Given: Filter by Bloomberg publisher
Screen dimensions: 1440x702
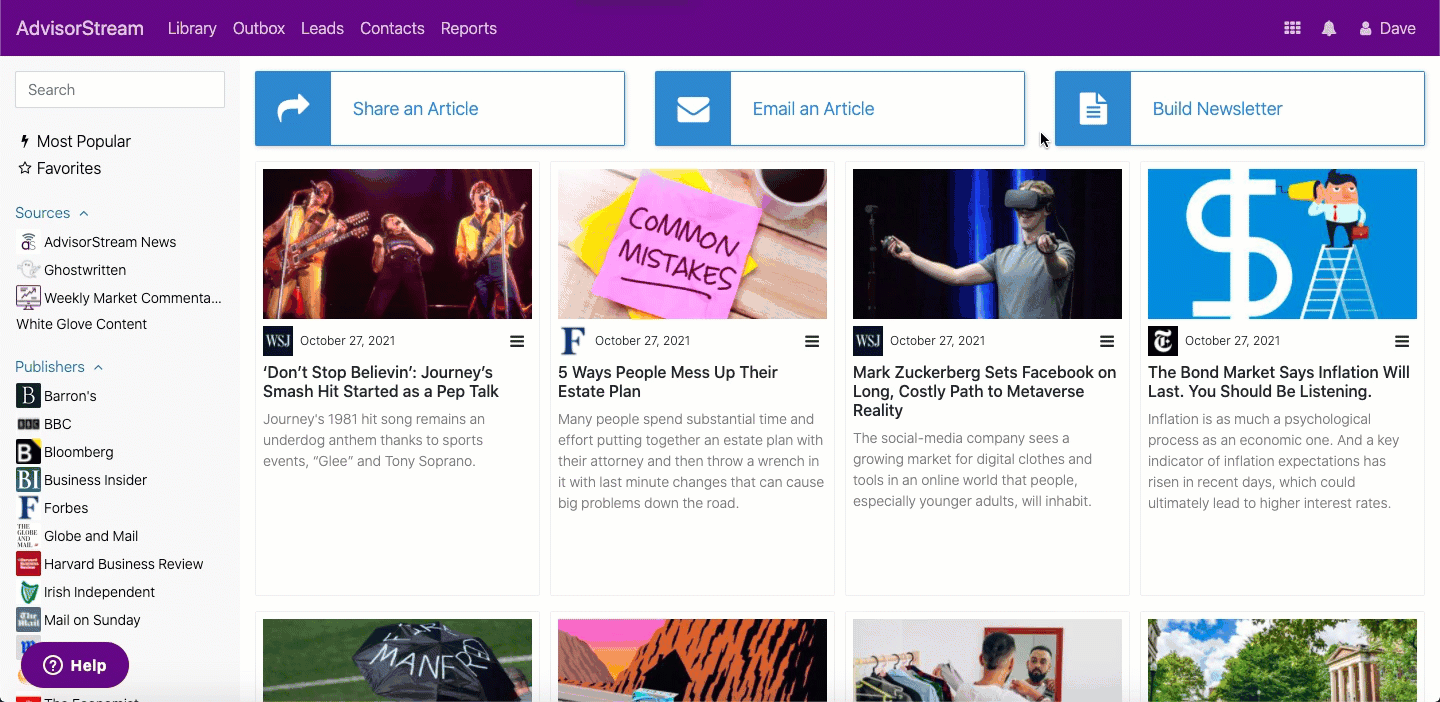Looking at the screenshot, I should tap(79, 452).
